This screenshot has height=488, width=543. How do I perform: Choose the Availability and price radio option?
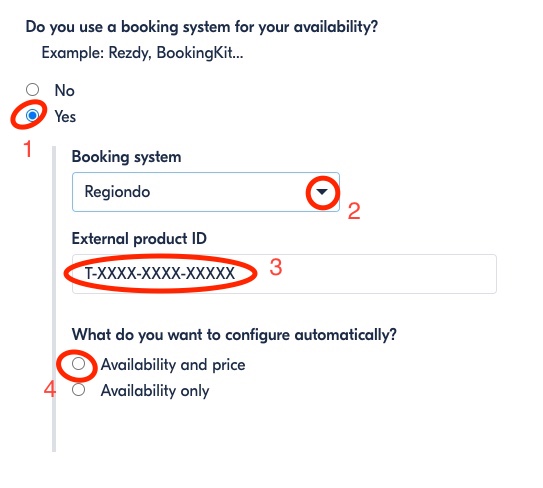(79, 364)
